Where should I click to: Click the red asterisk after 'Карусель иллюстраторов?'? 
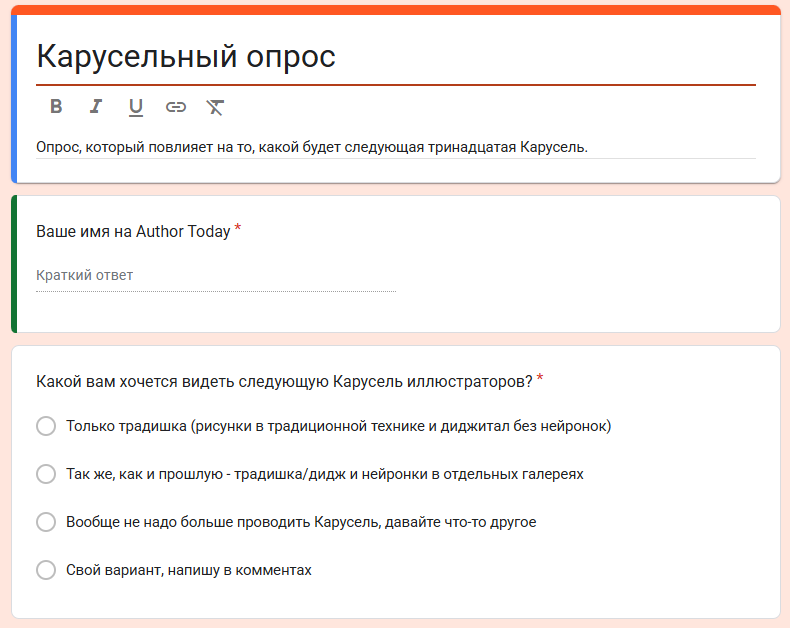click(x=540, y=379)
